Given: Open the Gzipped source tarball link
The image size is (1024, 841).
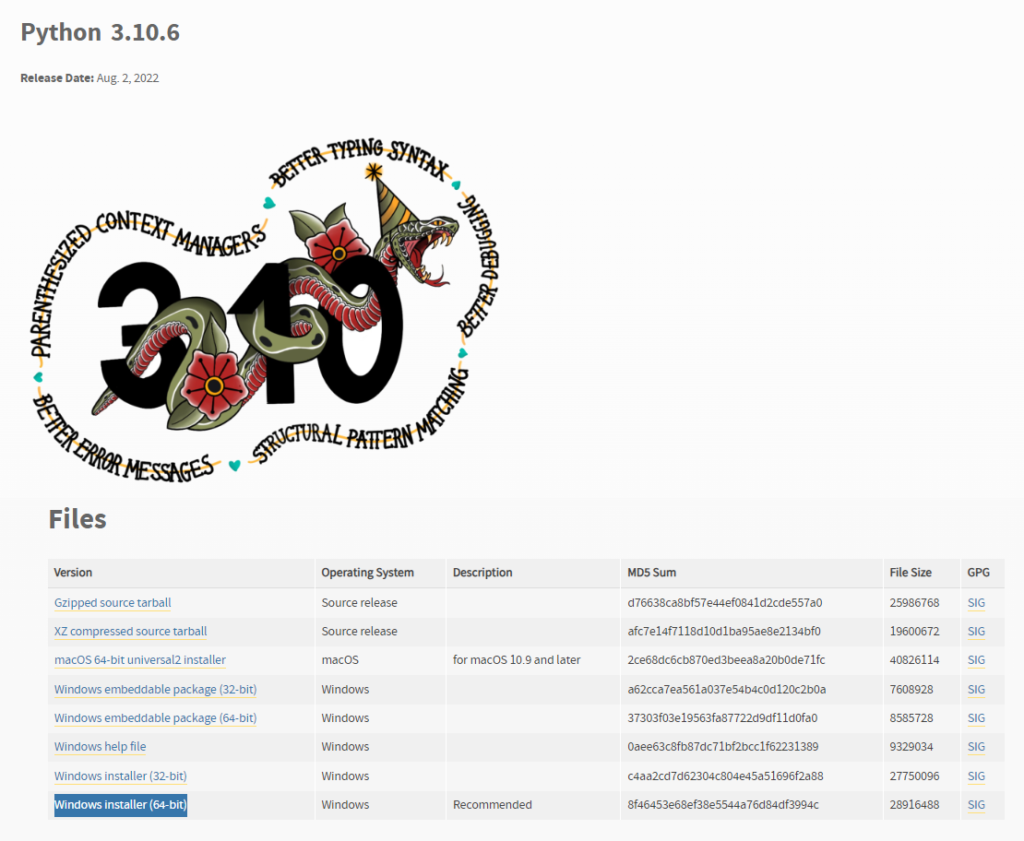Looking at the screenshot, I should pyautogui.click(x=112, y=603).
